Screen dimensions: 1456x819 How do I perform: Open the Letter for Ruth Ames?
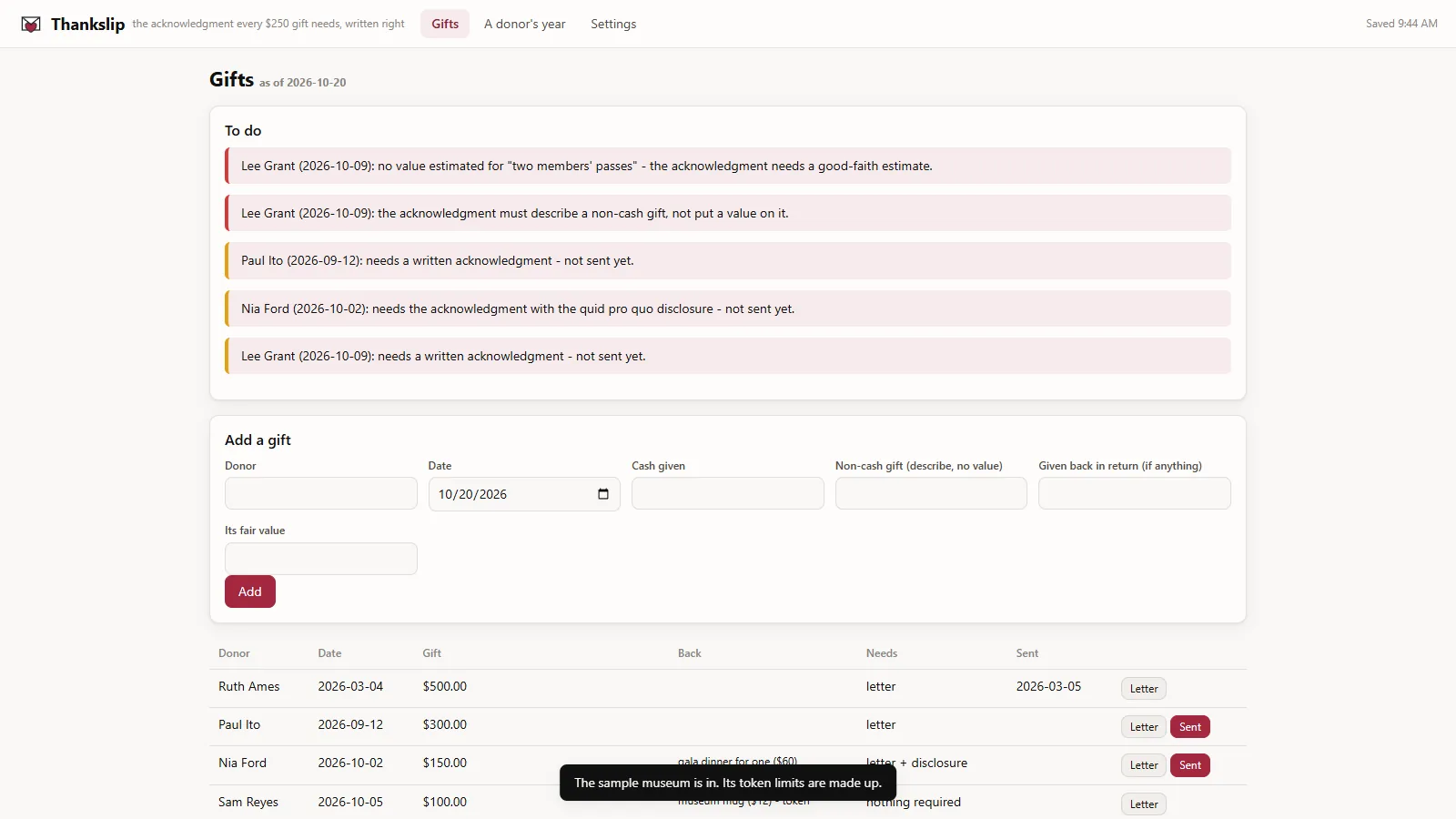1144,689
